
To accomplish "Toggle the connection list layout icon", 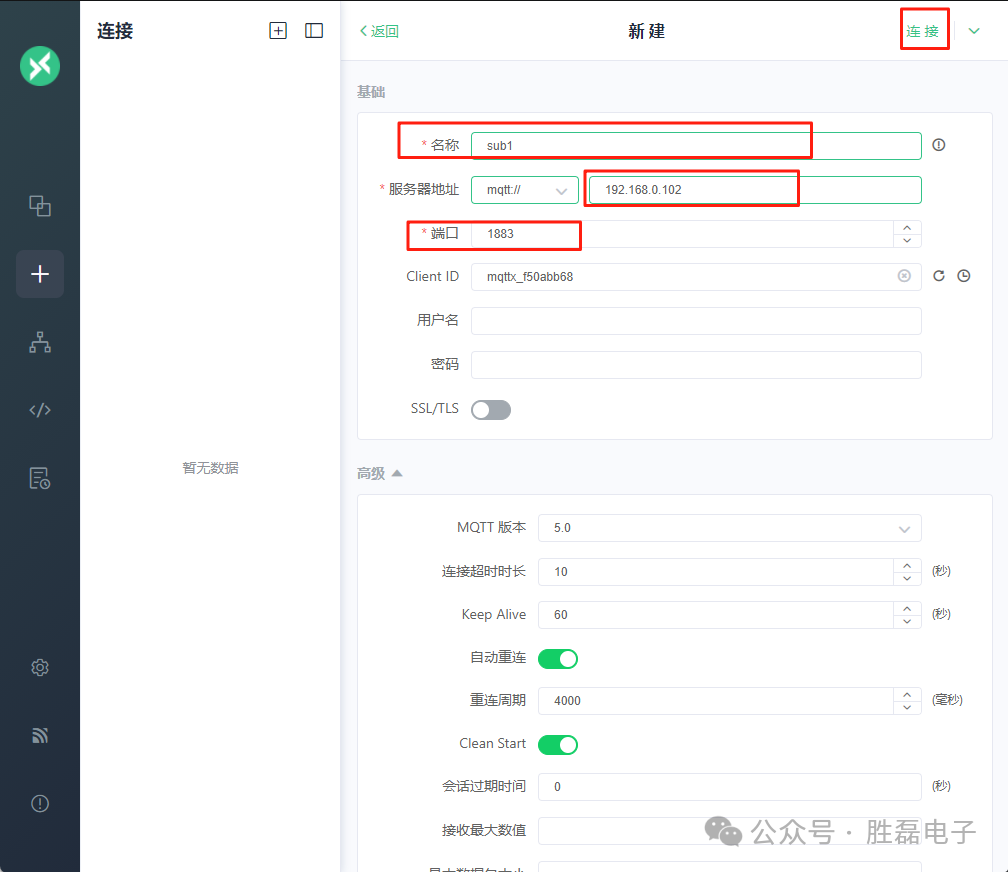I will (x=314, y=30).
